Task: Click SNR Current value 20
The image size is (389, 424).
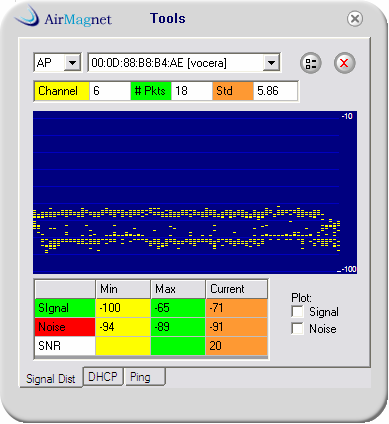Action: pyautogui.click(x=237, y=346)
